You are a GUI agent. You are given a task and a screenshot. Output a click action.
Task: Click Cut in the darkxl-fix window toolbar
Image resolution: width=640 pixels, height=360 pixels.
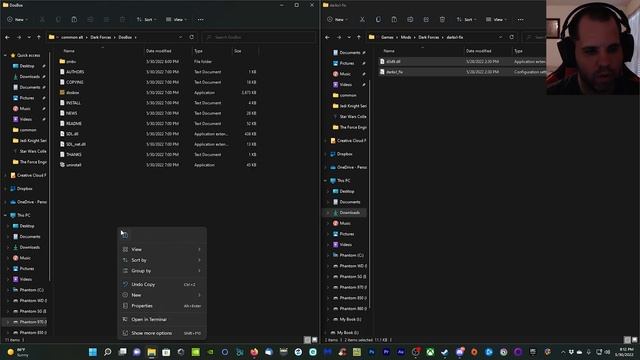point(362,20)
